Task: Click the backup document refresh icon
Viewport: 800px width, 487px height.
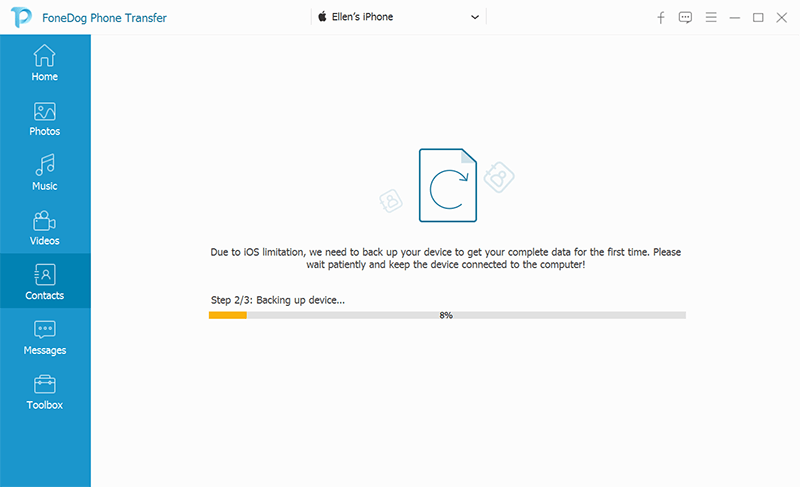Action: pyautogui.click(x=448, y=185)
